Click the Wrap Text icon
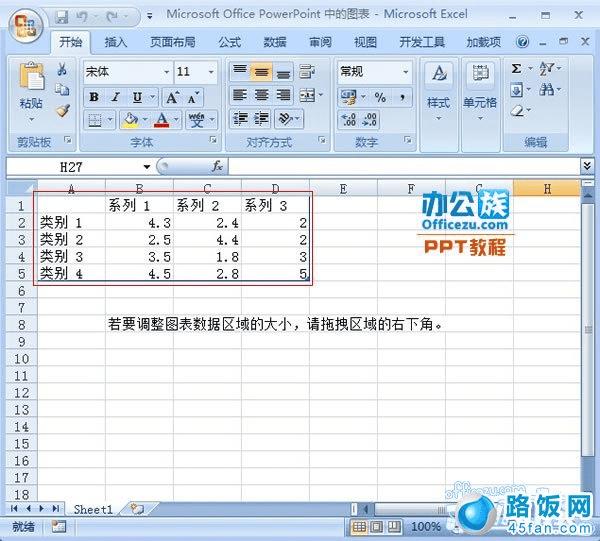The height and width of the screenshot is (541, 600). [x=307, y=71]
